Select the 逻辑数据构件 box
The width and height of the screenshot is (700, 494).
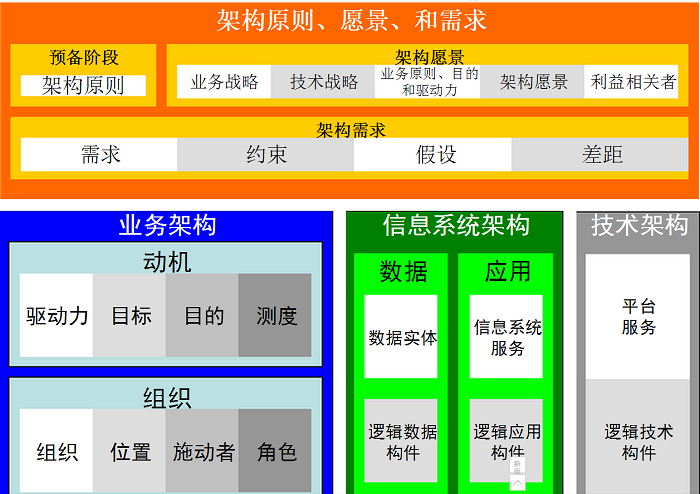pos(401,440)
